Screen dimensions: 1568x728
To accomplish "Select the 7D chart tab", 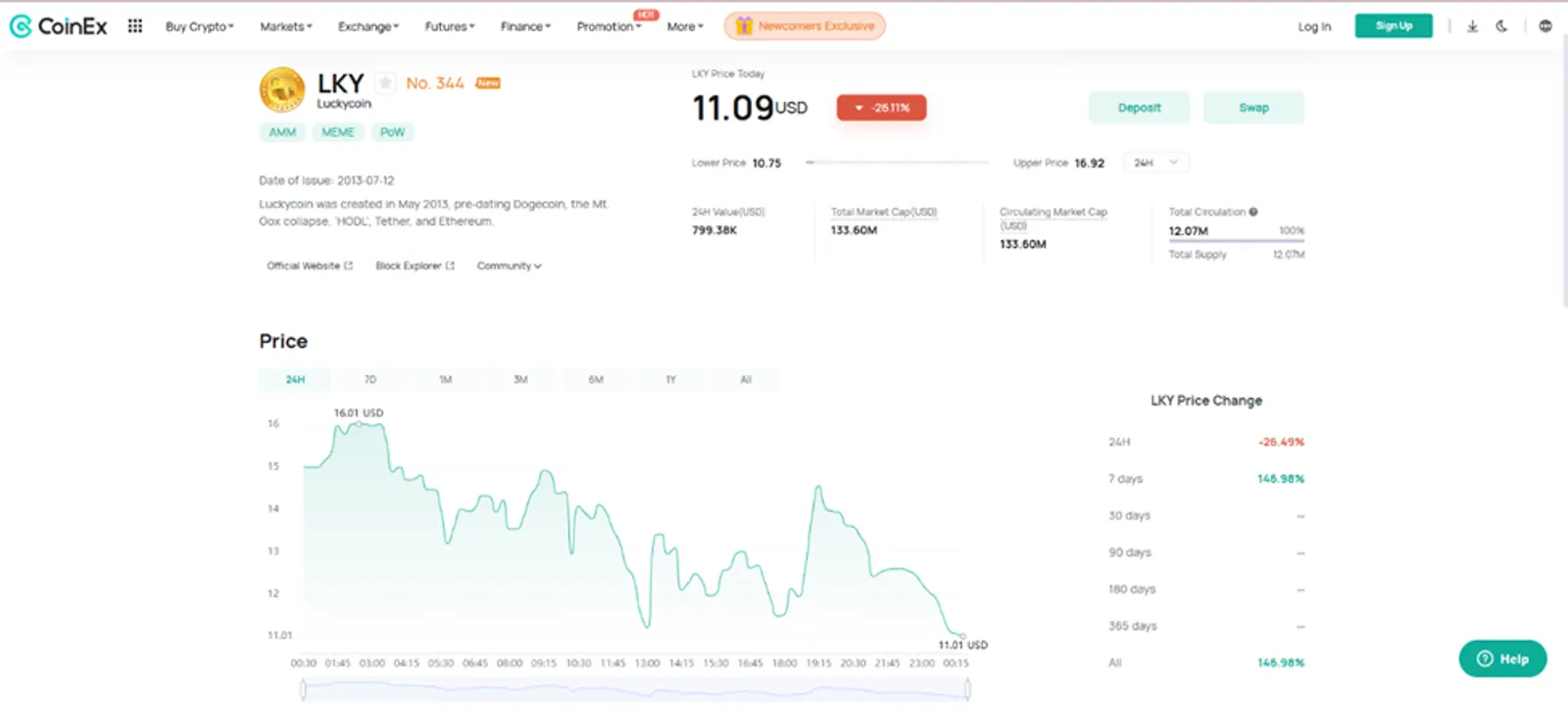I will coord(370,379).
